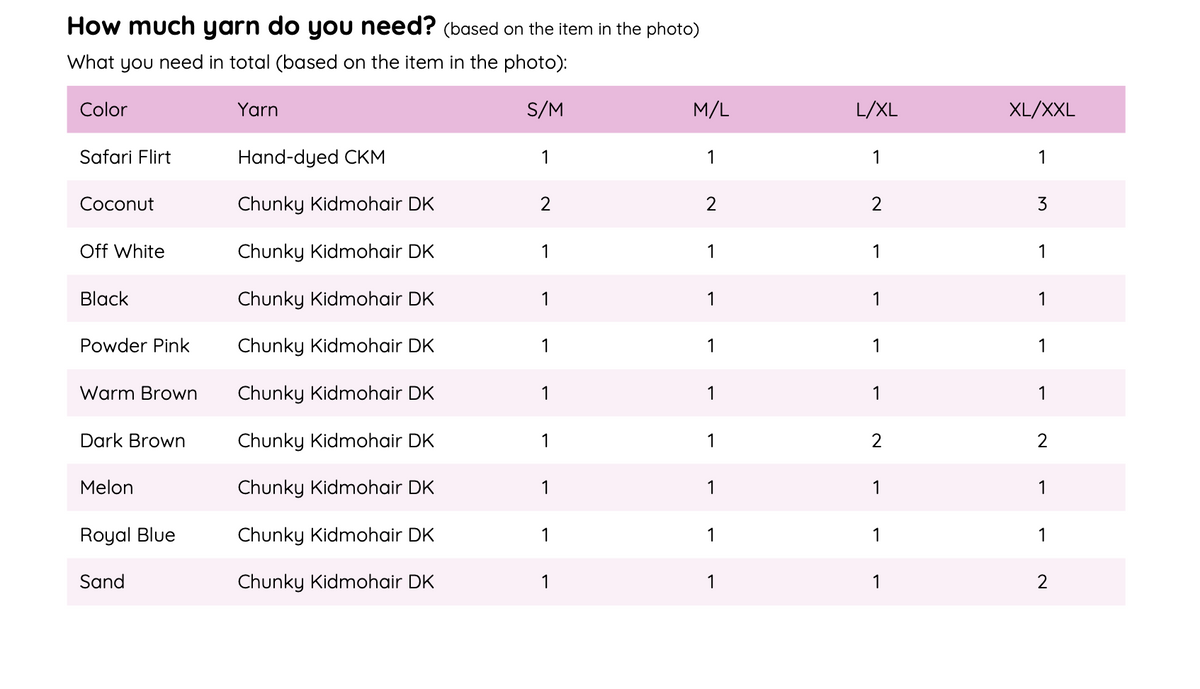Click Chunky Kidmohair DK in Sand row
Viewport: 1200px width, 689px height.
tap(336, 582)
